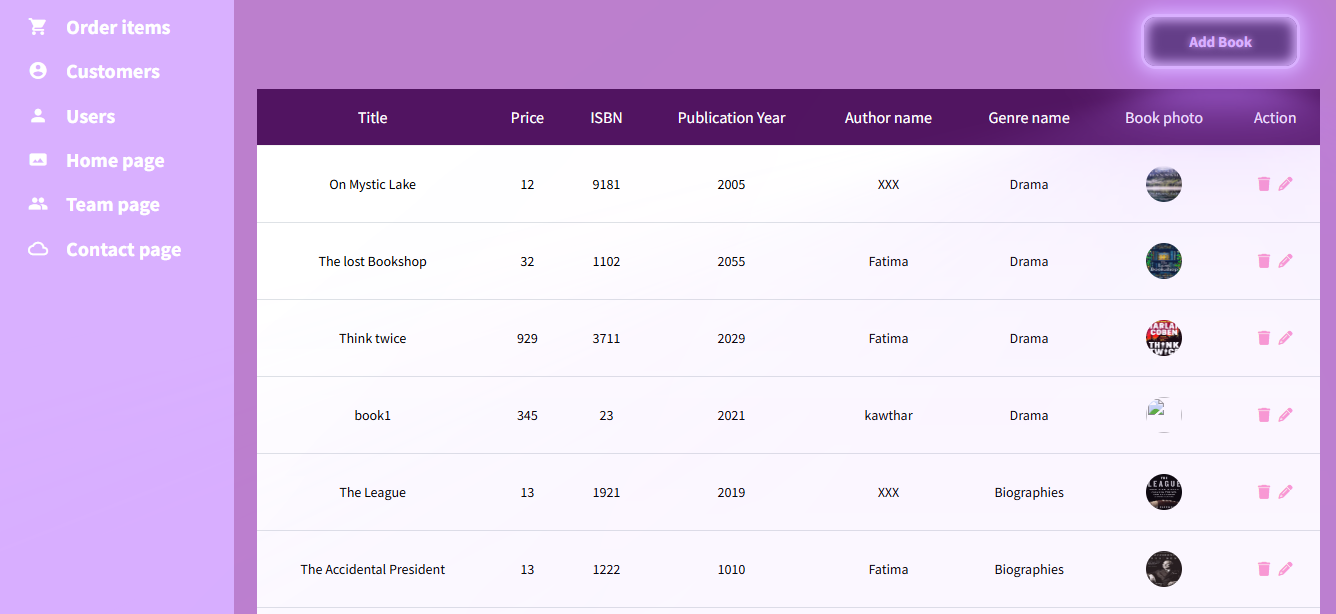
Task: Click the Home page image icon
Action: pos(38,160)
